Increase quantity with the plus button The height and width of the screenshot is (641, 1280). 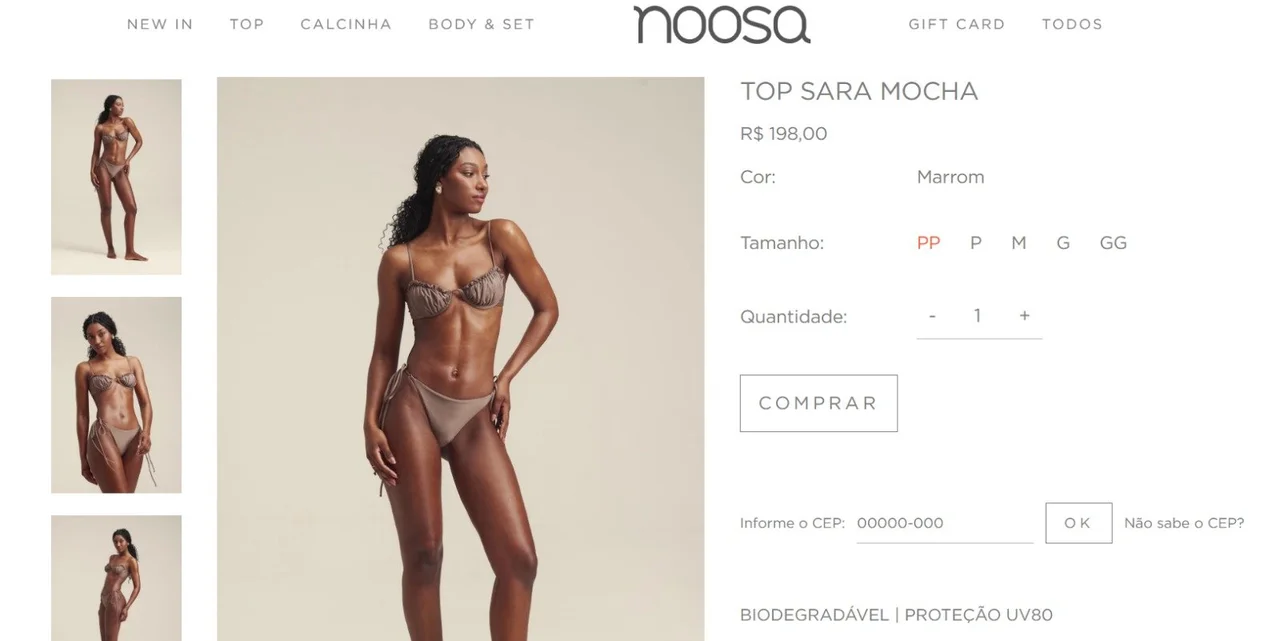(x=1024, y=316)
